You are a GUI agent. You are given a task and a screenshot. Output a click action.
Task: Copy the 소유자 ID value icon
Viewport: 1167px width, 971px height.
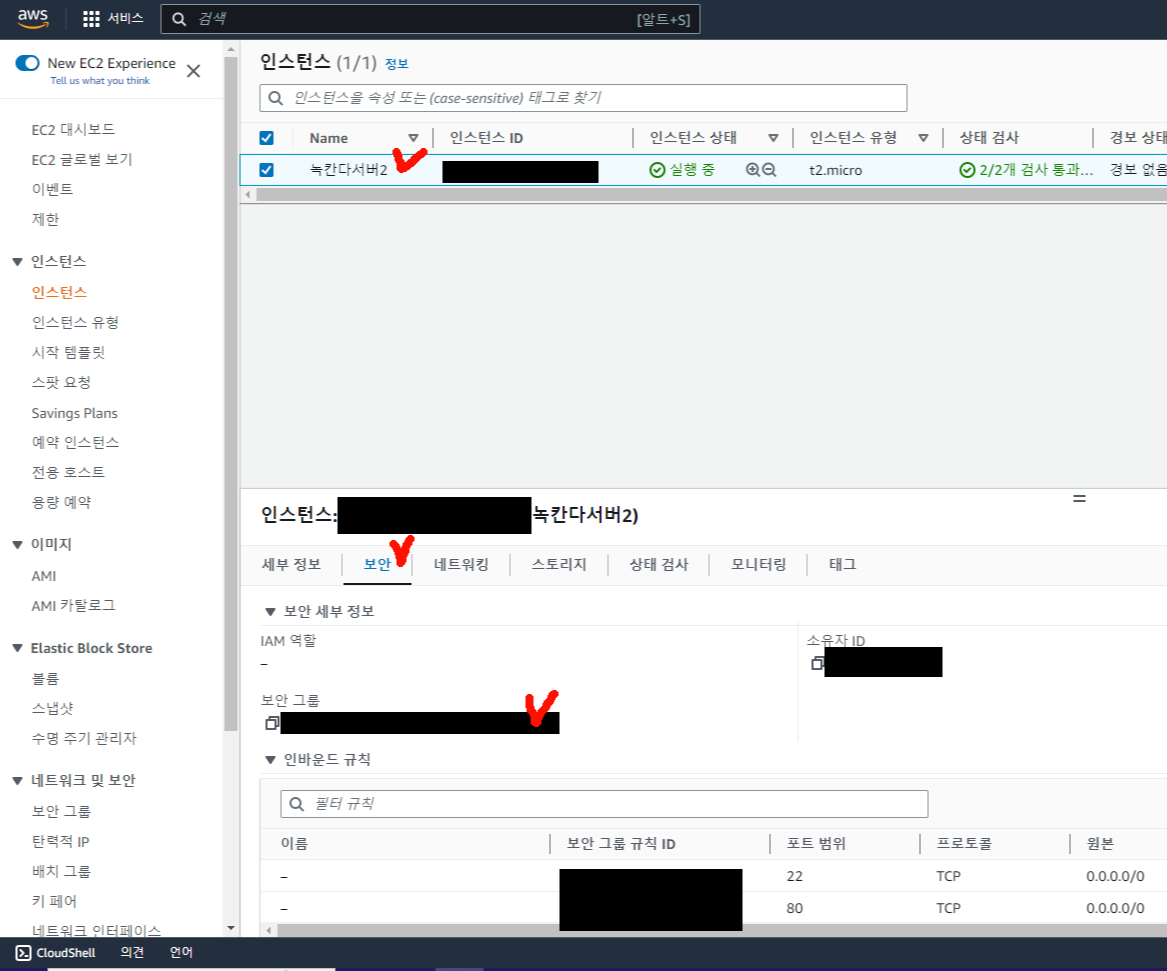pyautogui.click(x=816, y=663)
